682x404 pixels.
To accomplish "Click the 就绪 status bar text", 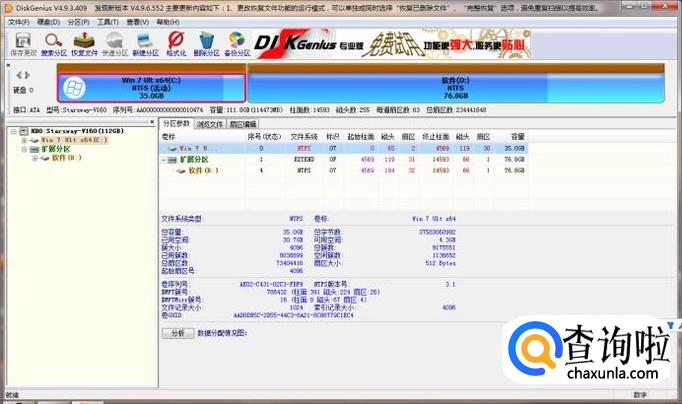I will tap(12, 395).
